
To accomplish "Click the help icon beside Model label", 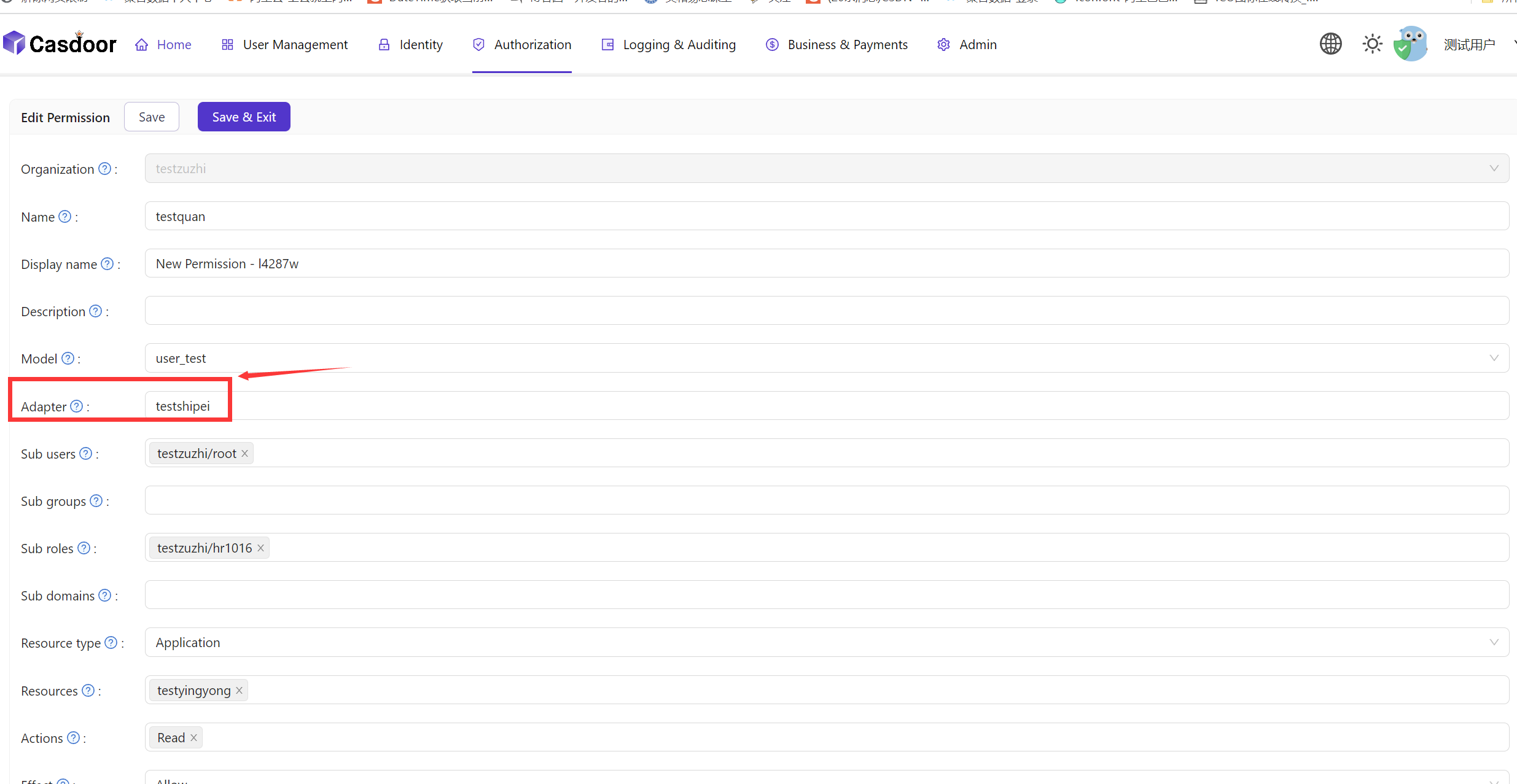I will 68,359.
